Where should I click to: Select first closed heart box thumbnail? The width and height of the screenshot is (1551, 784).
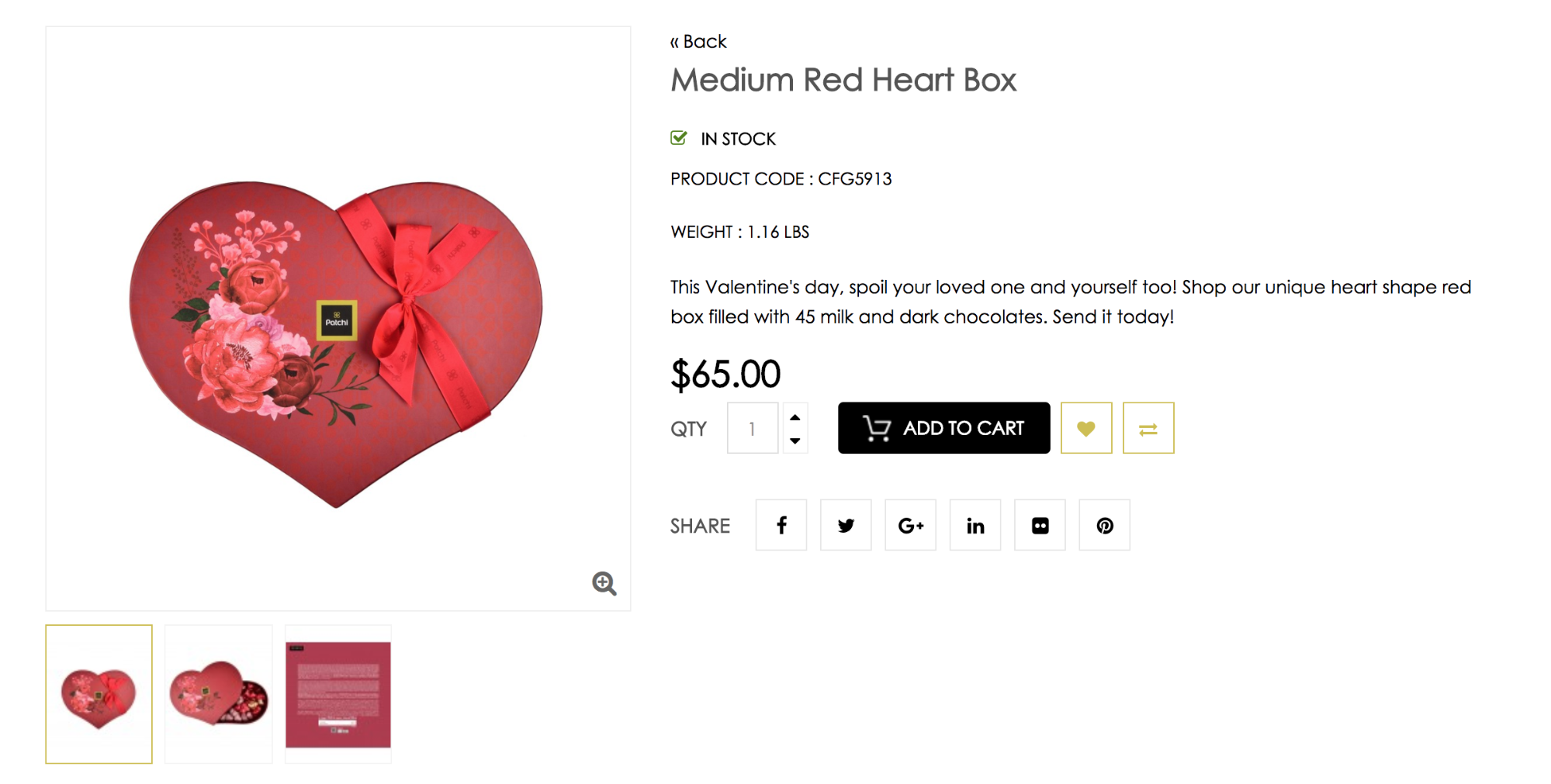(99, 694)
